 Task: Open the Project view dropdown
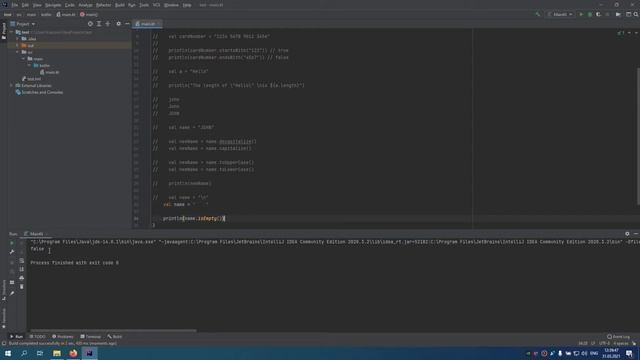(23, 24)
